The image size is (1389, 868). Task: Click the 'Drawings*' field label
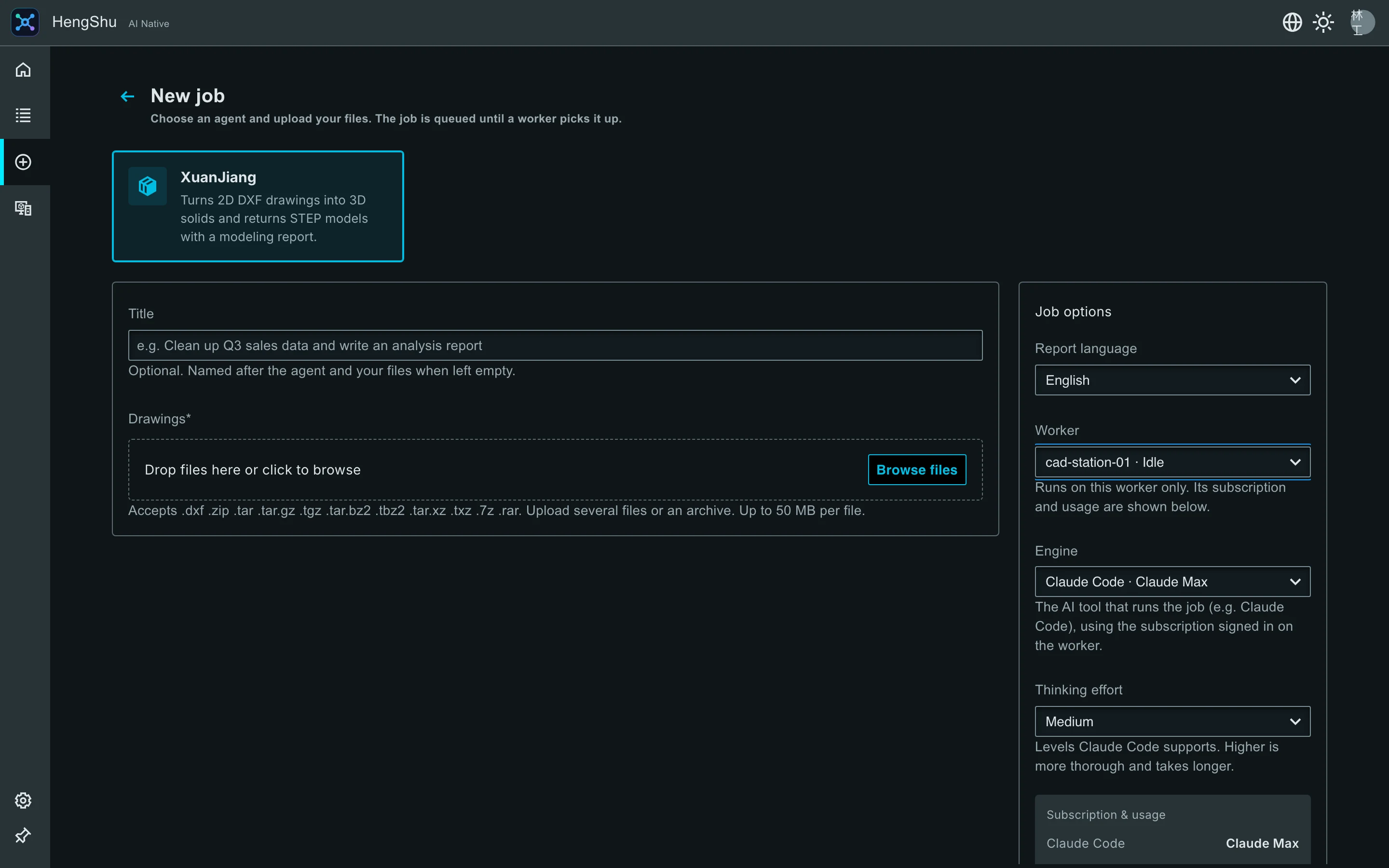tap(160, 419)
